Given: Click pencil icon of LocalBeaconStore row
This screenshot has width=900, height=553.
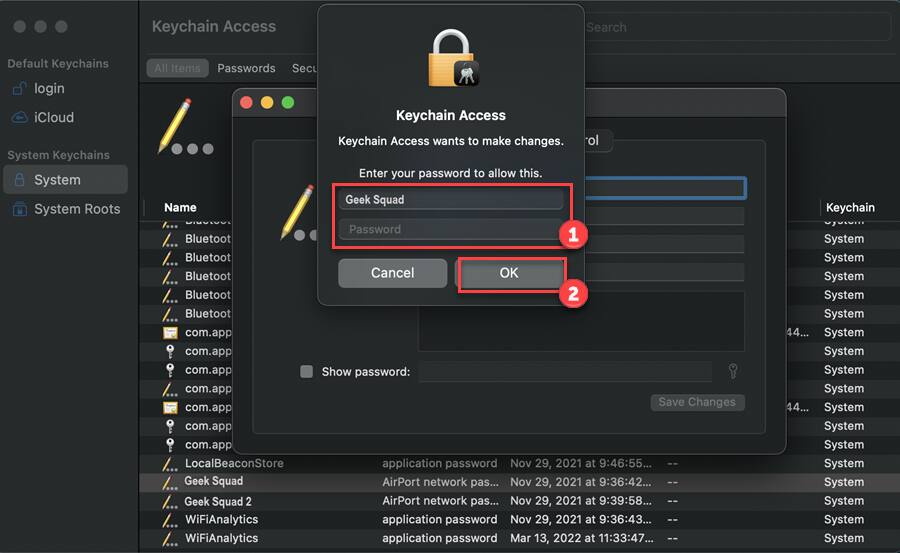Looking at the screenshot, I should pos(169,463).
